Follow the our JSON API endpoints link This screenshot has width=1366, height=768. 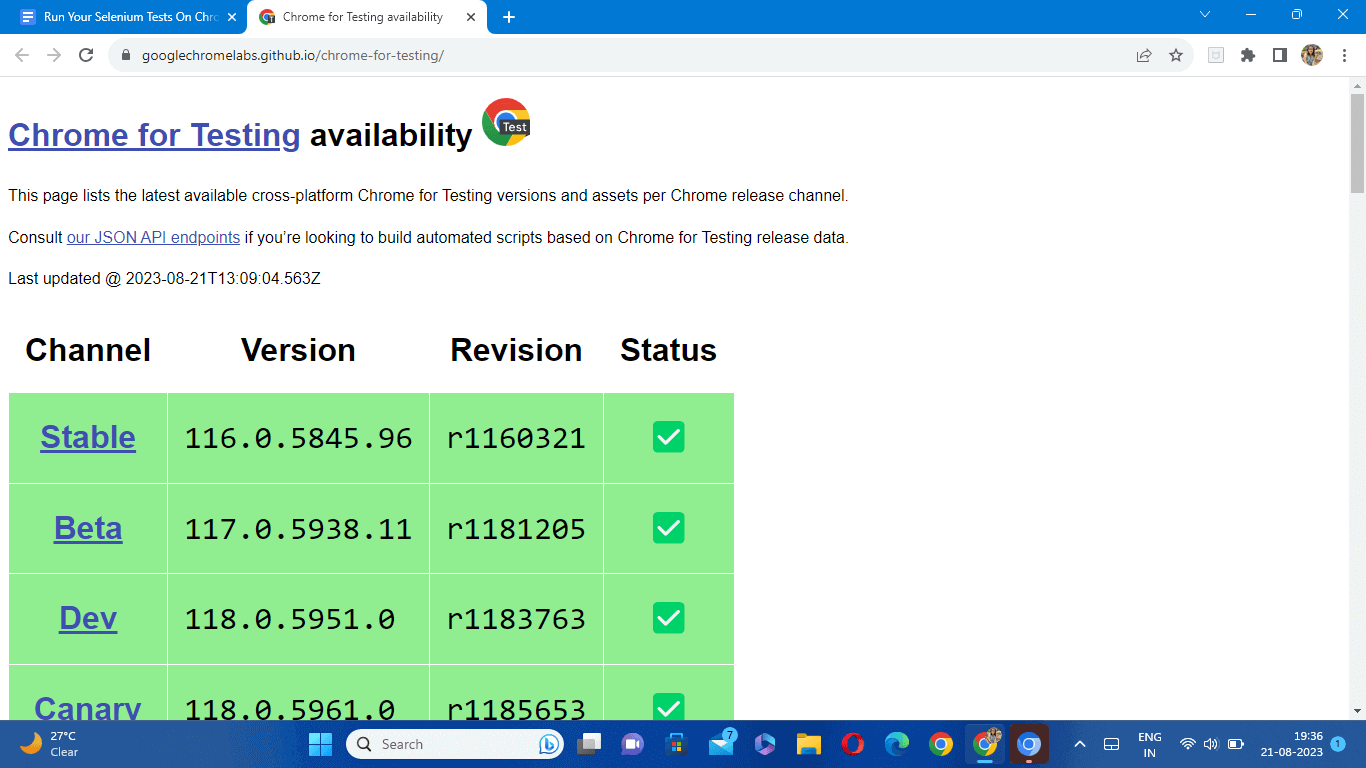(153, 238)
